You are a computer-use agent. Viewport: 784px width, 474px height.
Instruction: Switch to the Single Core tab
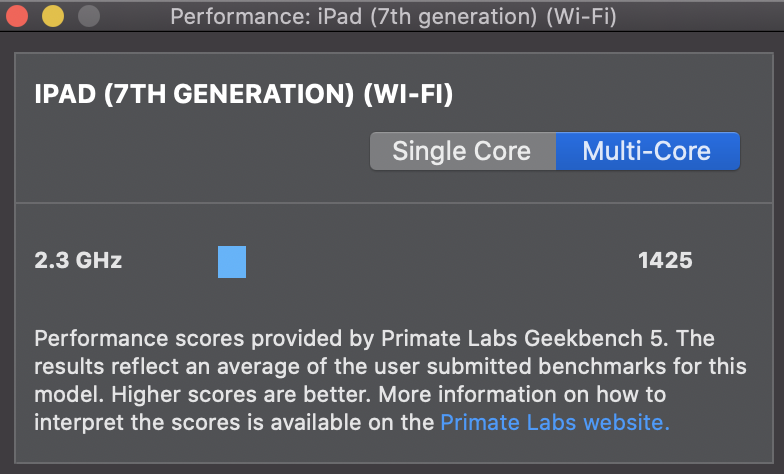point(461,151)
